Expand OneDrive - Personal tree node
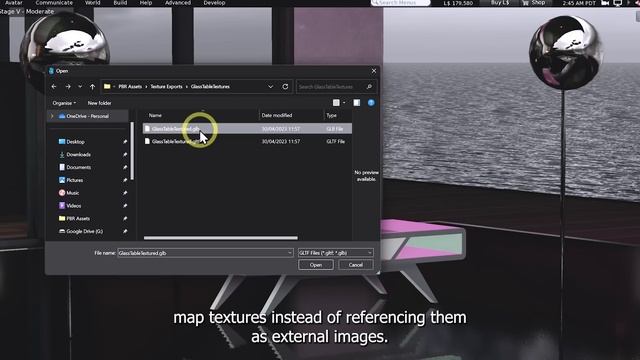 (x=52, y=116)
